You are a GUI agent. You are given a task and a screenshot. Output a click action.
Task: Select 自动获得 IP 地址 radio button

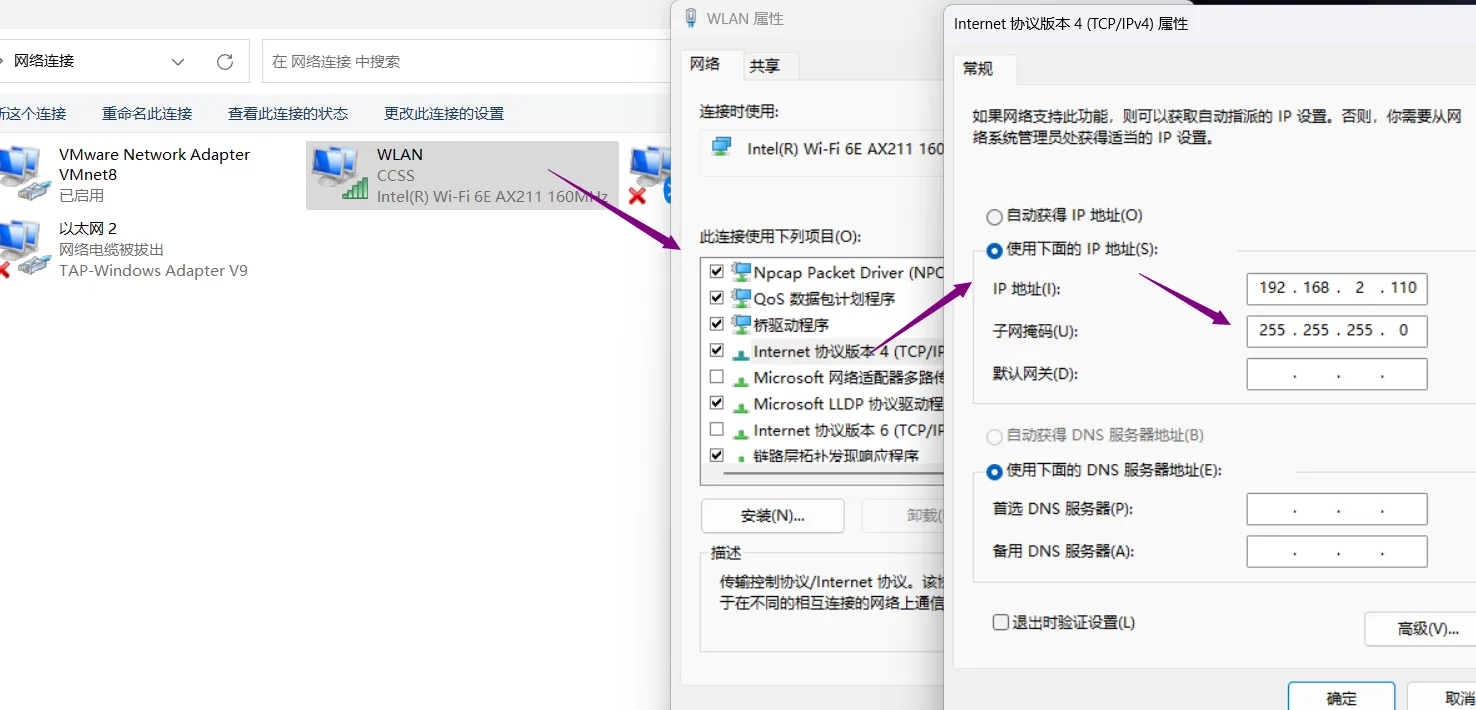point(994,216)
